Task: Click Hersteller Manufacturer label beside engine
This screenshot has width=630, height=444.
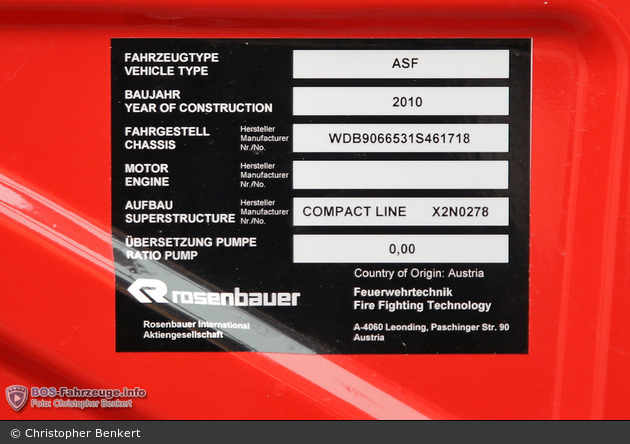Action: (x=264, y=175)
